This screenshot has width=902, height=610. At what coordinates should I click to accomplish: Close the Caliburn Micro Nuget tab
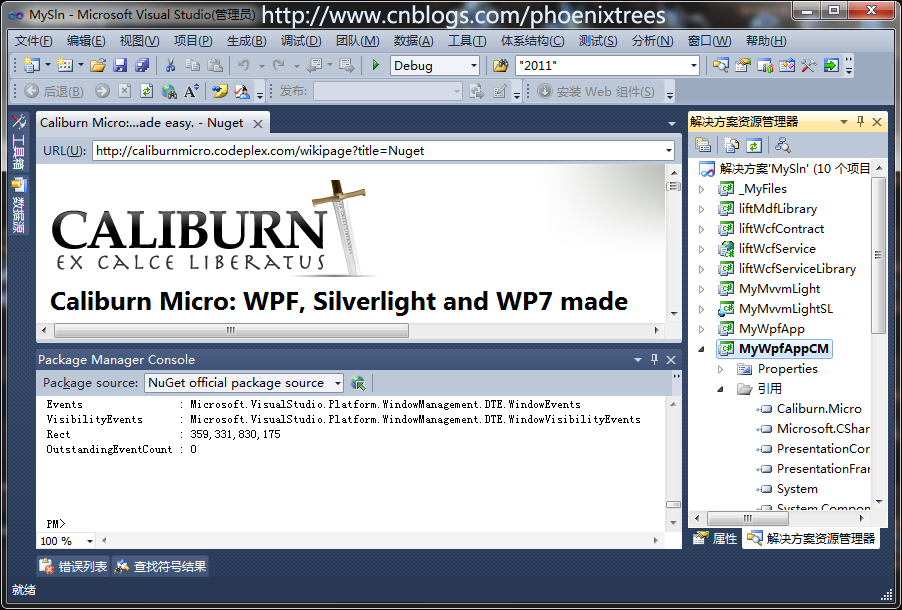click(258, 124)
